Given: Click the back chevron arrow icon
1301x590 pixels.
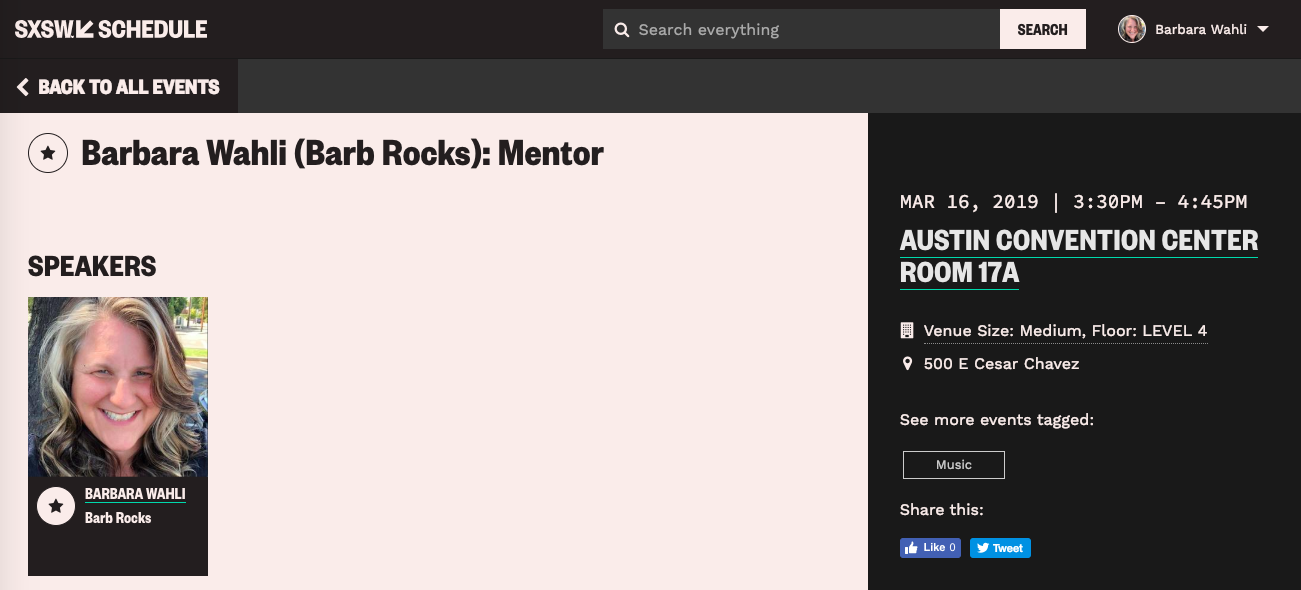Looking at the screenshot, I should [23, 87].
